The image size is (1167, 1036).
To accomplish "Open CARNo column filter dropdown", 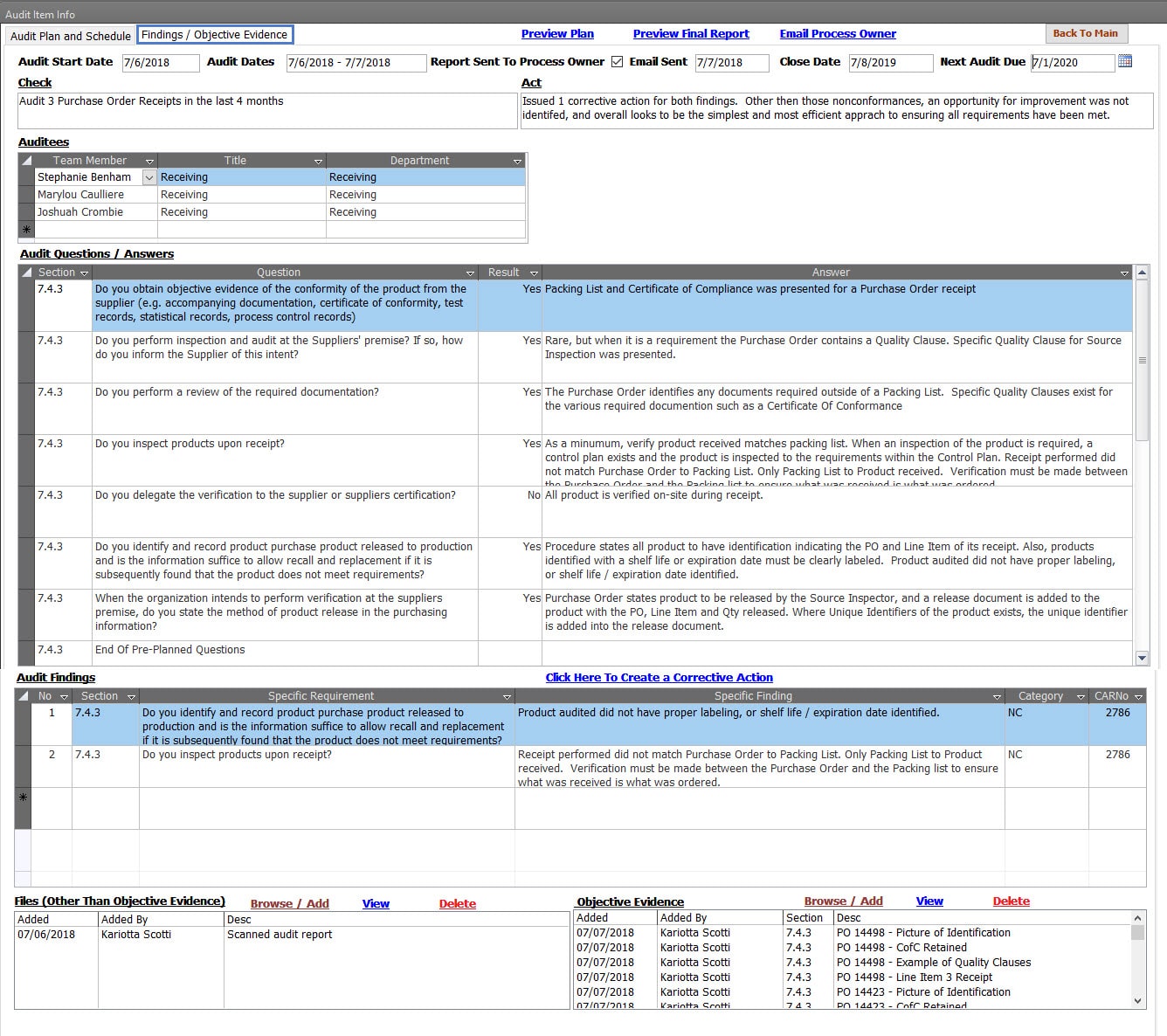I will [1138, 697].
